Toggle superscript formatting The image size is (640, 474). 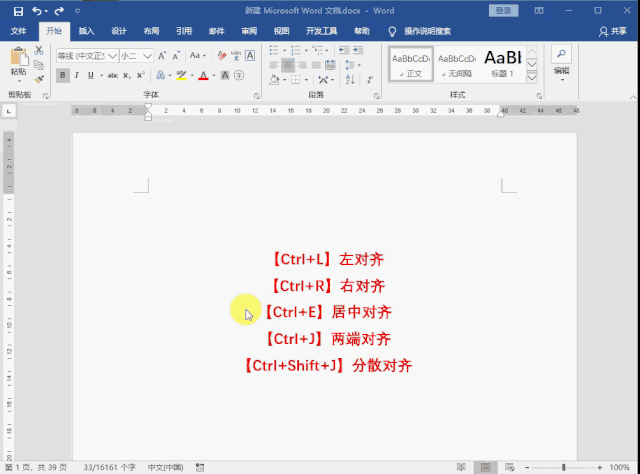(141, 75)
